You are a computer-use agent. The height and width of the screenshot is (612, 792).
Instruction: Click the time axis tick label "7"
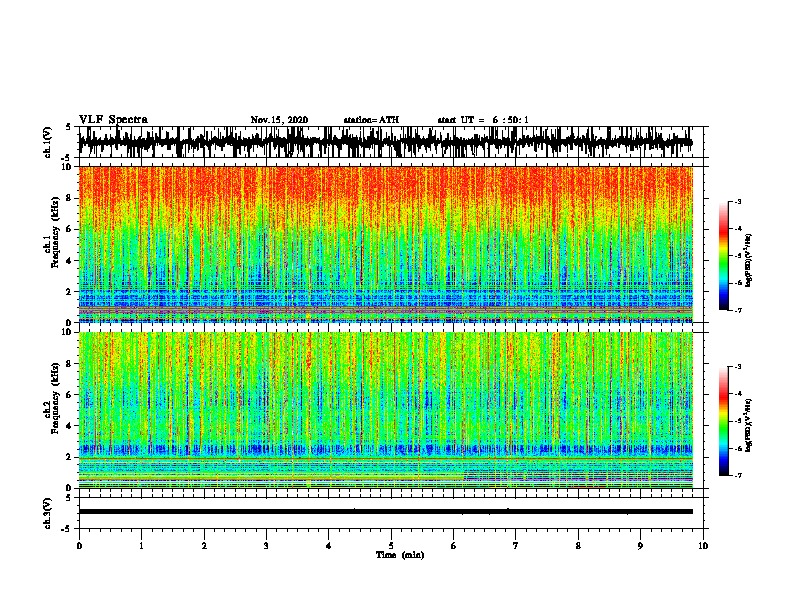[516, 546]
